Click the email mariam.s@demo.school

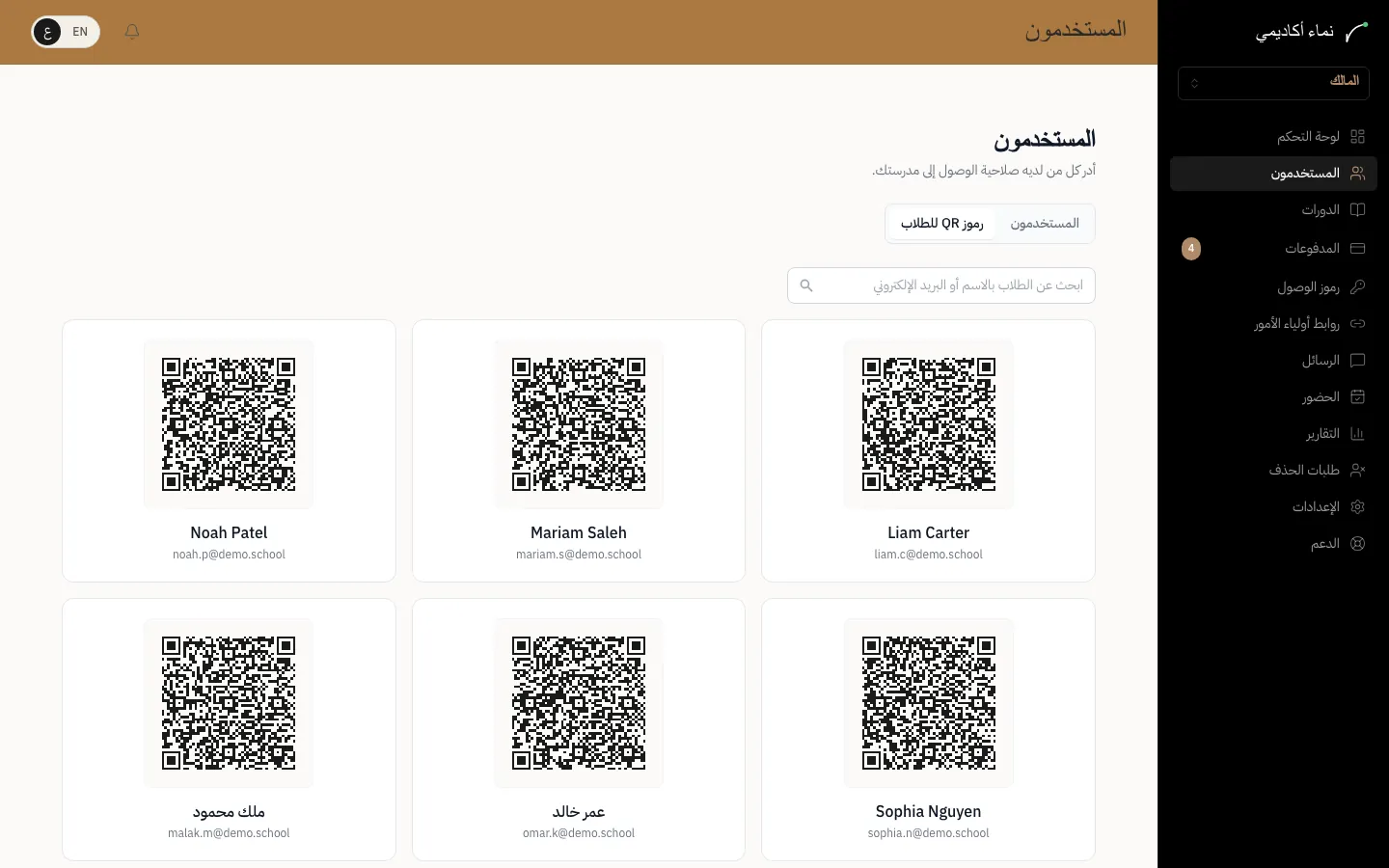pyautogui.click(x=579, y=555)
